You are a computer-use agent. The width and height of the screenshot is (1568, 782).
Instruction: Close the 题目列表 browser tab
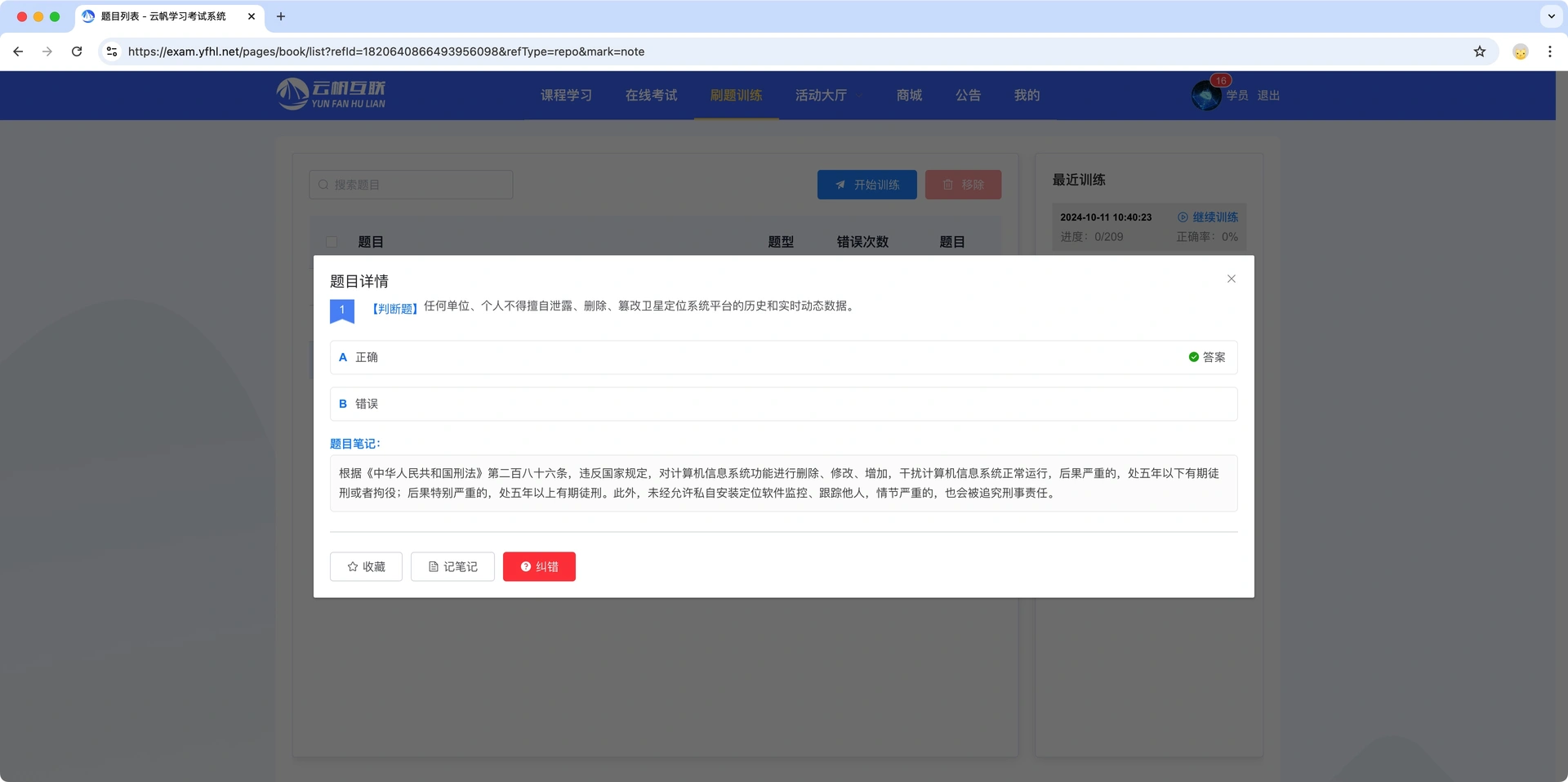click(x=252, y=16)
